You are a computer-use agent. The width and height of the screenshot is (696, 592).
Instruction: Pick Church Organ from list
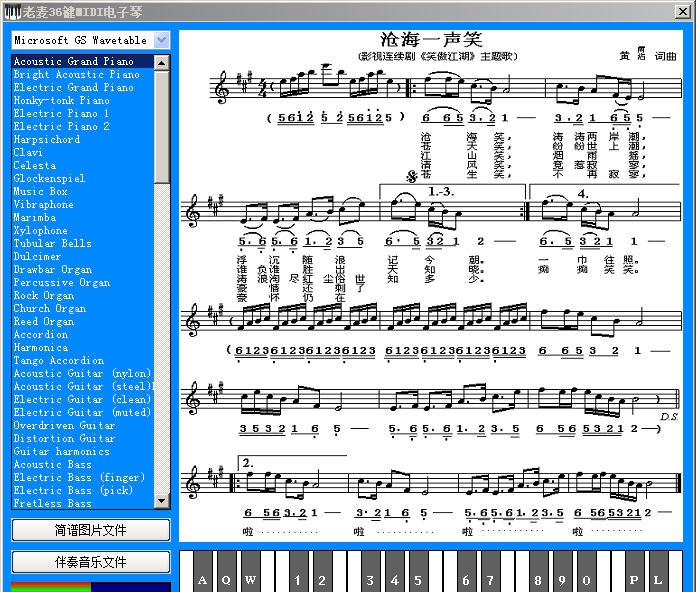(x=83, y=308)
